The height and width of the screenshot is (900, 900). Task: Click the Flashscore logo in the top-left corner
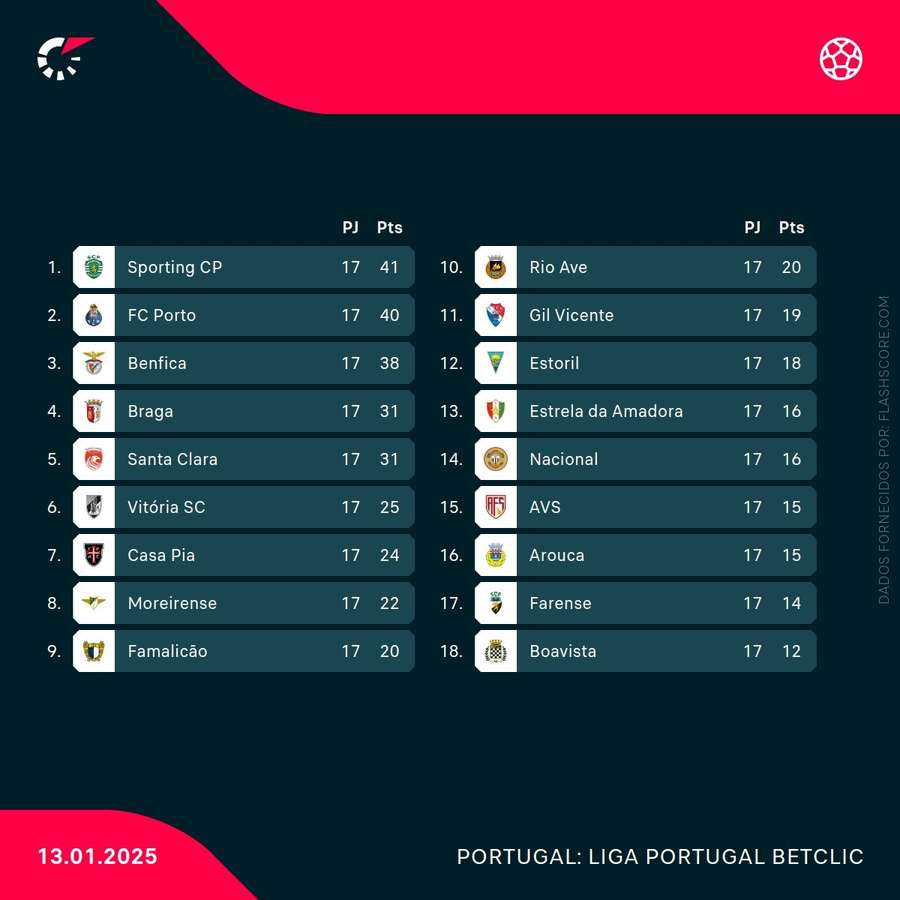coord(63,58)
